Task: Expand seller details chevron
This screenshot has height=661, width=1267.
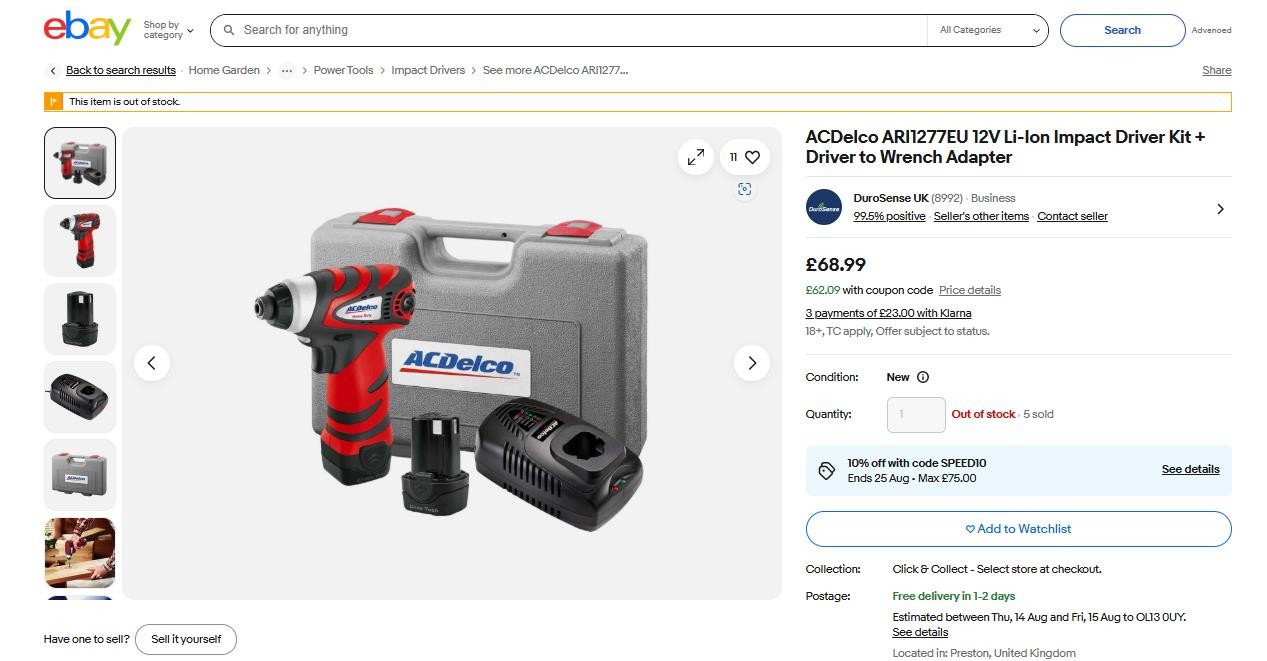Action: [x=1220, y=208]
